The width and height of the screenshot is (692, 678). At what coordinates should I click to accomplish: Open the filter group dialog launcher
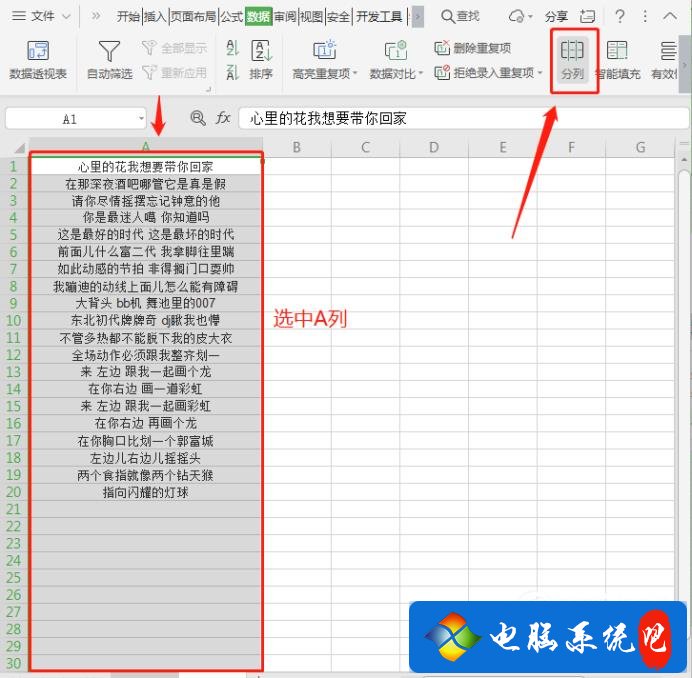tap(208, 90)
